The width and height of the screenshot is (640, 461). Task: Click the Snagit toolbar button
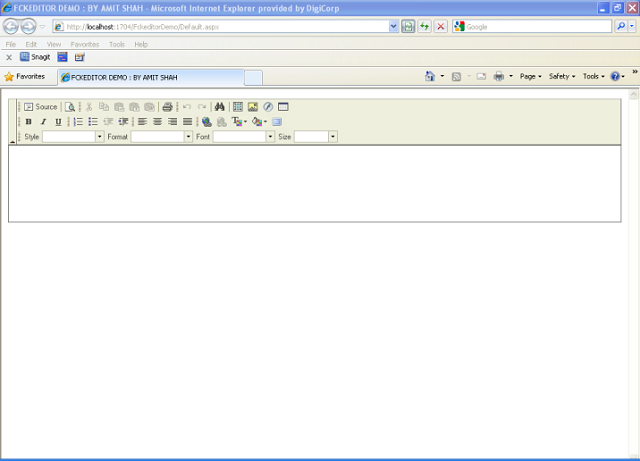pos(36,57)
